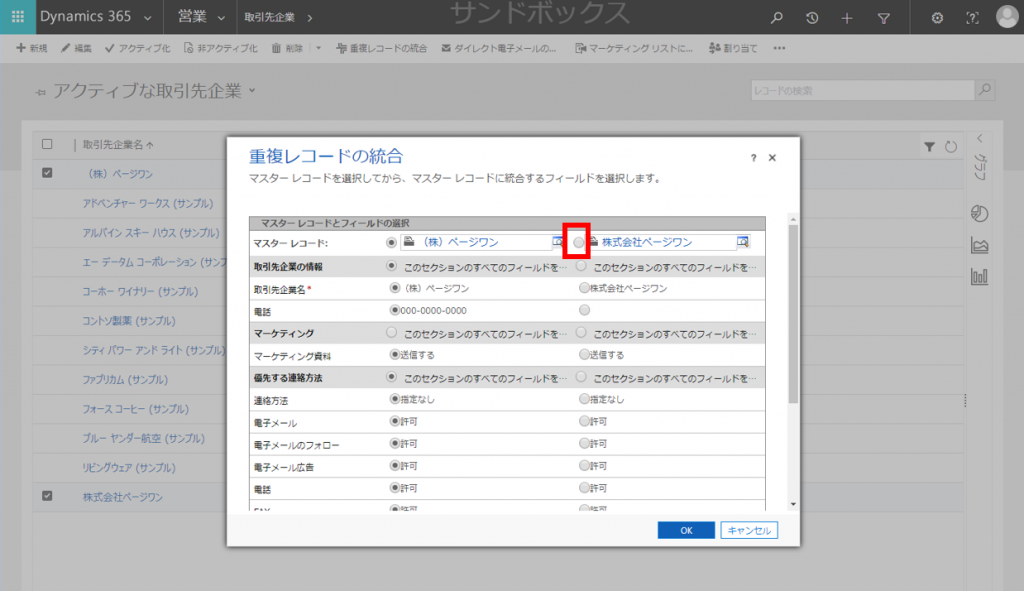This screenshot has width=1024, height=591.
Task: Toggle the select-all header checkbox
Action: [x=47, y=144]
